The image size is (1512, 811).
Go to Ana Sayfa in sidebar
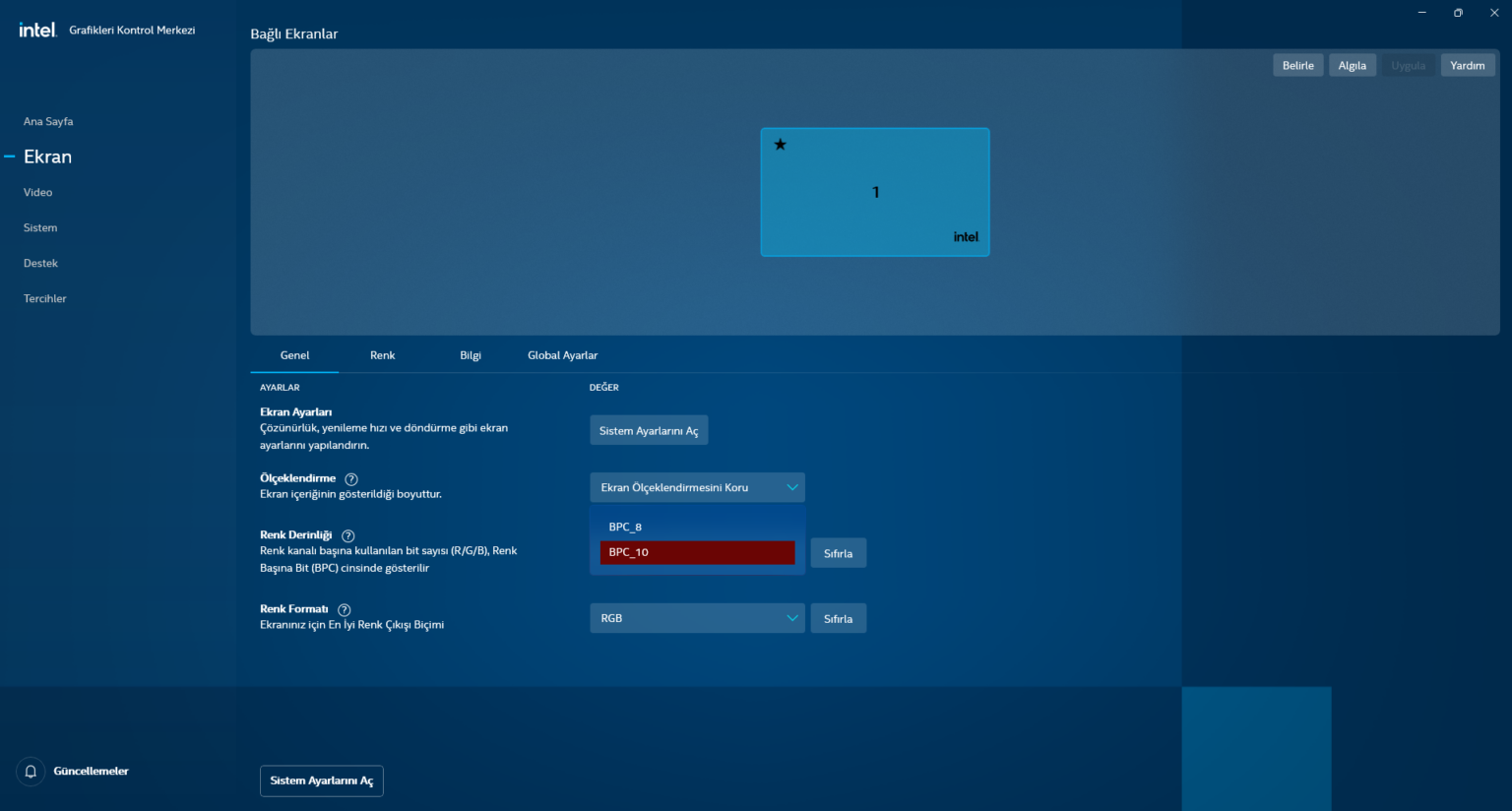pos(48,122)
